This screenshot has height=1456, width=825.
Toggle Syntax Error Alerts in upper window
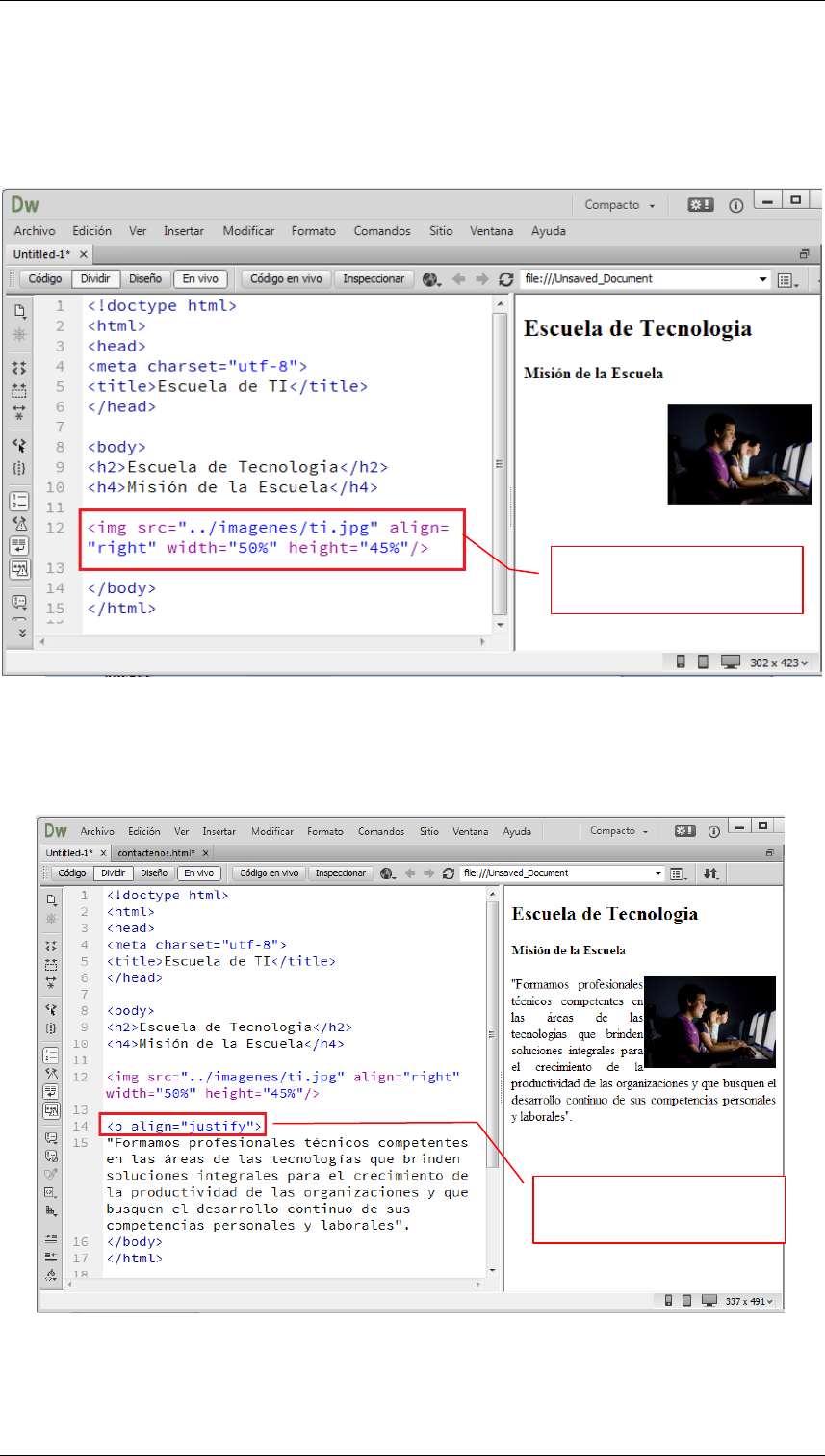point(18,568)
